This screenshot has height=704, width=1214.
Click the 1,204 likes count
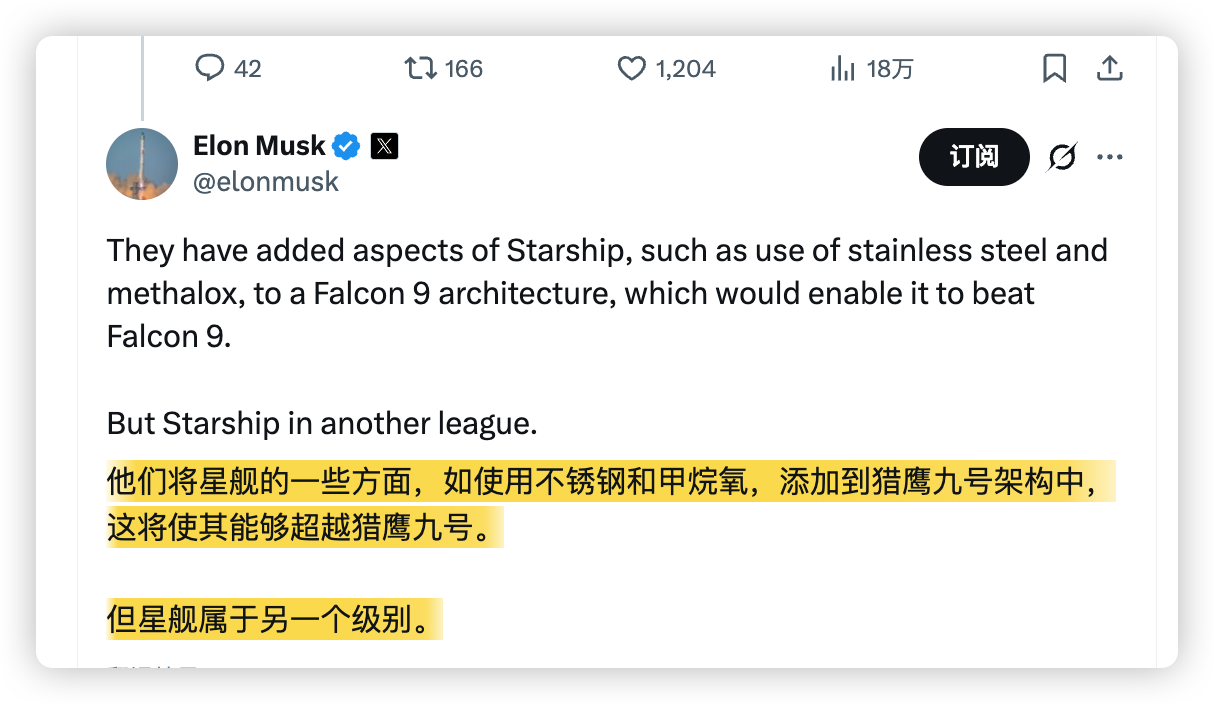click(x=685, y=68)
